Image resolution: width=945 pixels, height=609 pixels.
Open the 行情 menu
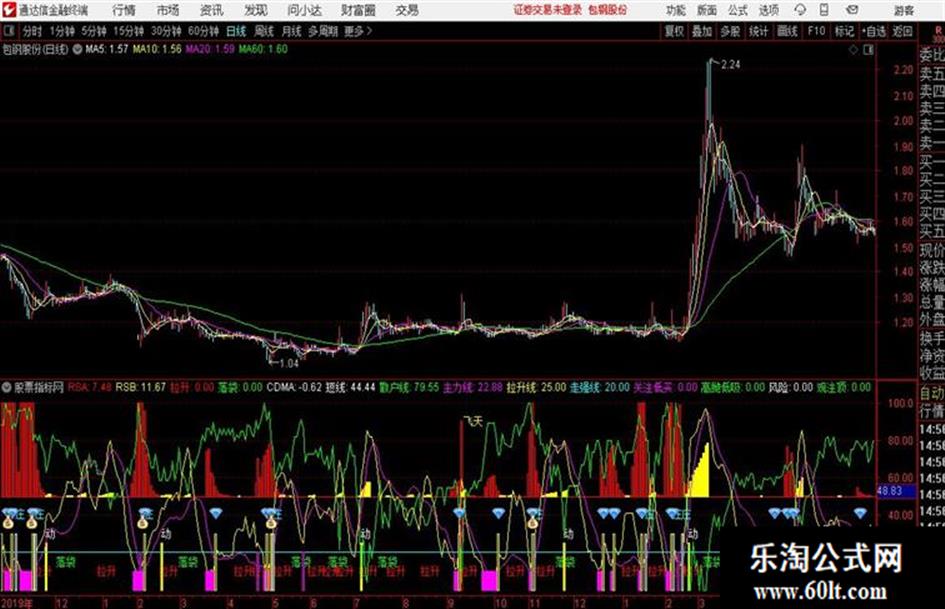point(124,10)
